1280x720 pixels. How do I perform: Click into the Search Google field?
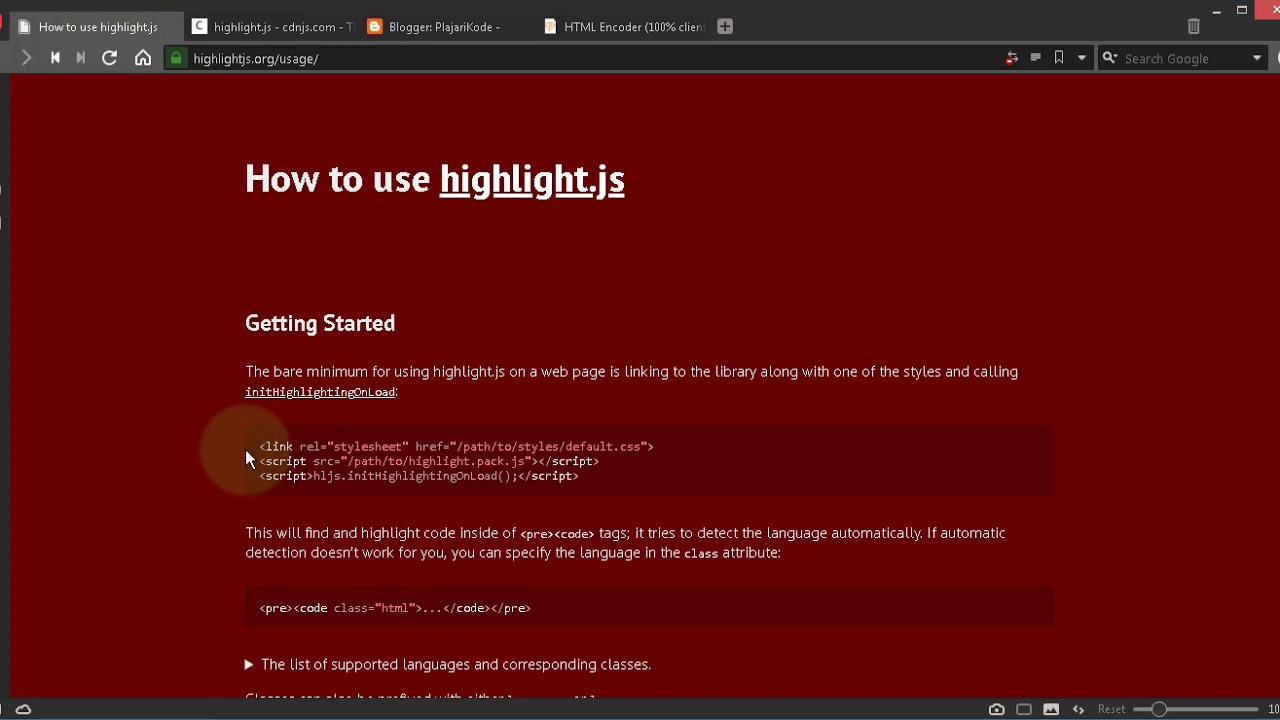[x=1183, y=58]
